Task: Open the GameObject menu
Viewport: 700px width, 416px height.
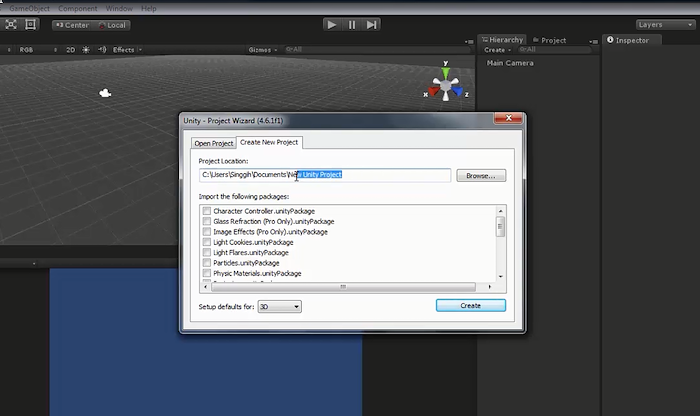Action: 29,8
